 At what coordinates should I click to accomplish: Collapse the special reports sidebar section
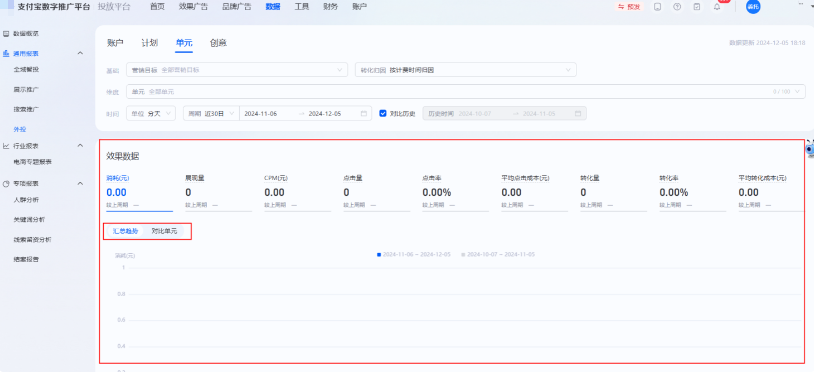click(x=80, y=184)
